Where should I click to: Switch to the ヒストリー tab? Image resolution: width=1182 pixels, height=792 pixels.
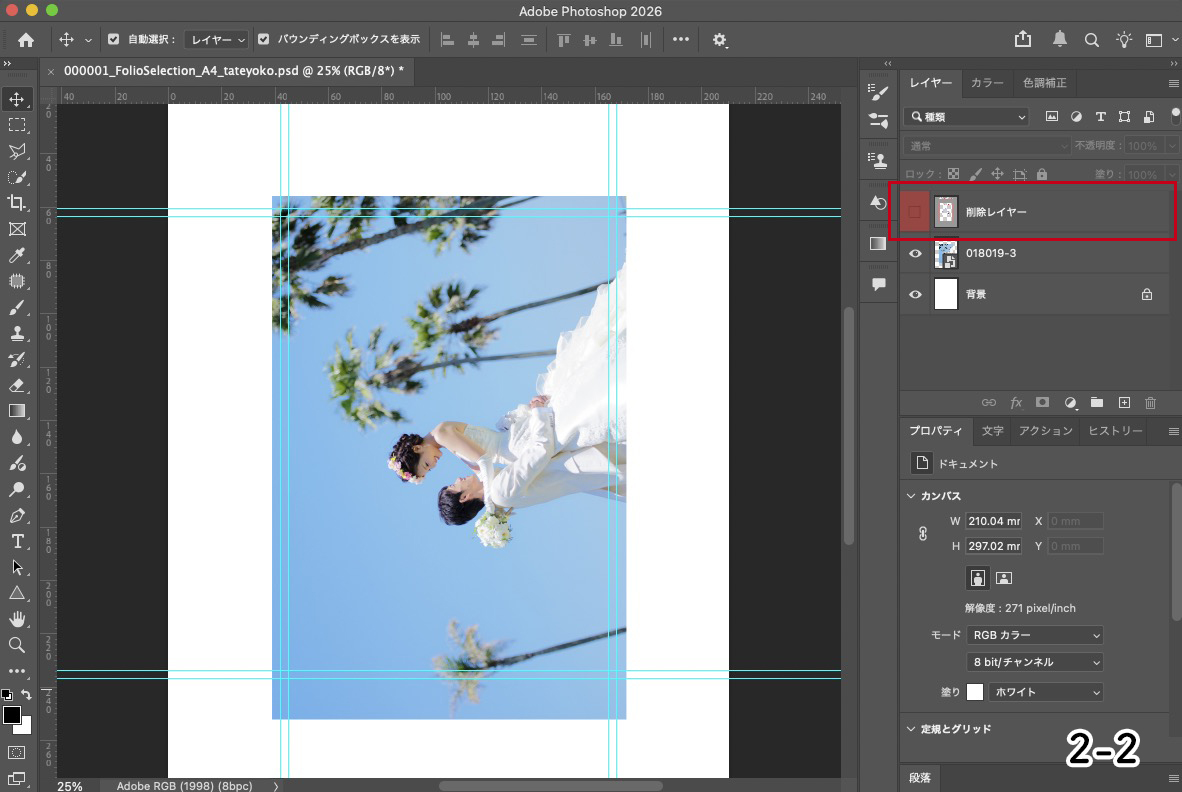pos(1115,431)
